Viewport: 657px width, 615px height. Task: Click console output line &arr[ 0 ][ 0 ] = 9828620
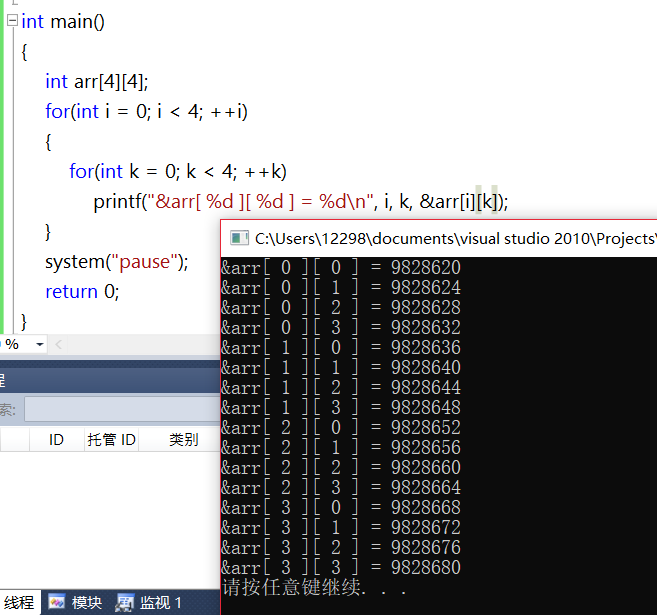click(341, 267)
